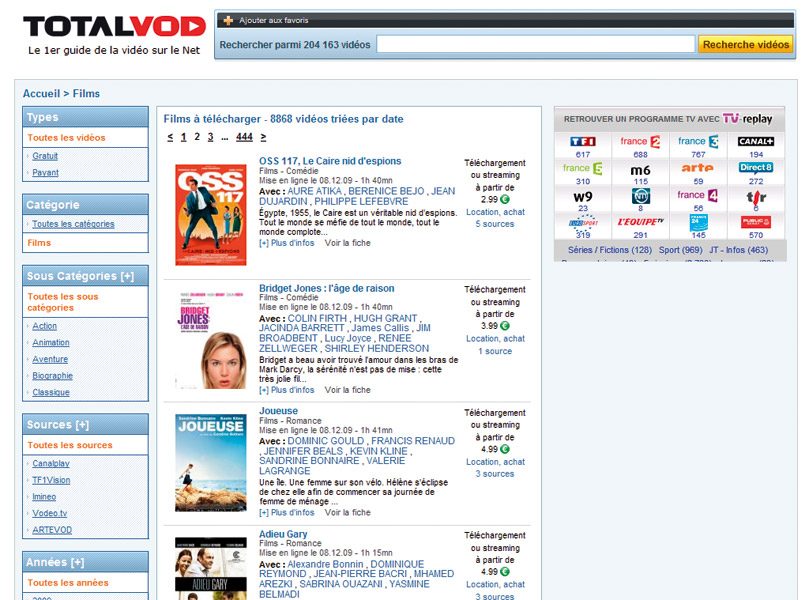Click the Recherche vidéos button
Viewport: 809px width, 600px height.
(746, 44)
